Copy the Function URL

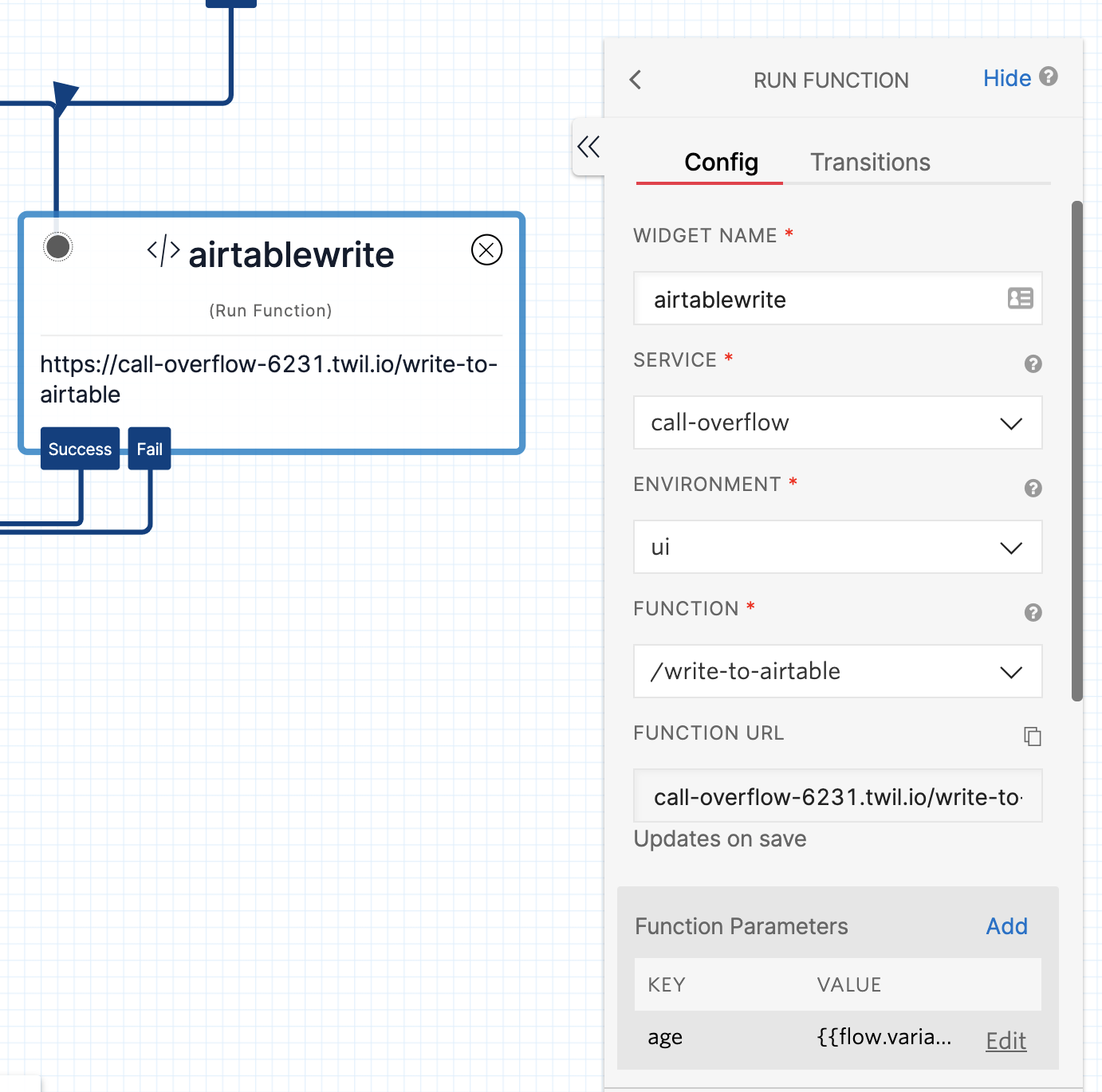pos(1033,737)
